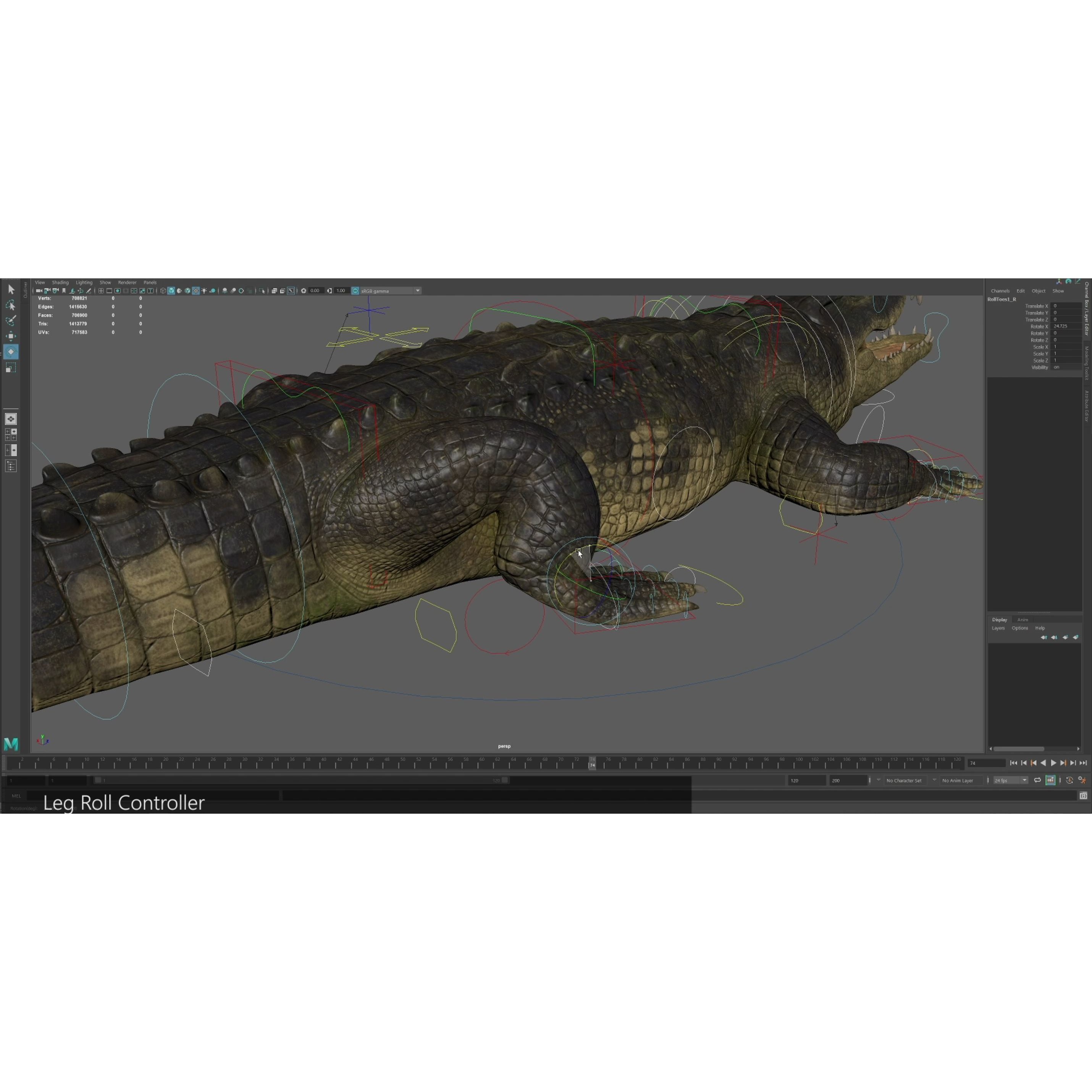The height and width of the screenshot is (1092, 1092).
Task: Open the Attribute Editor side tab
Action: 1086,406
